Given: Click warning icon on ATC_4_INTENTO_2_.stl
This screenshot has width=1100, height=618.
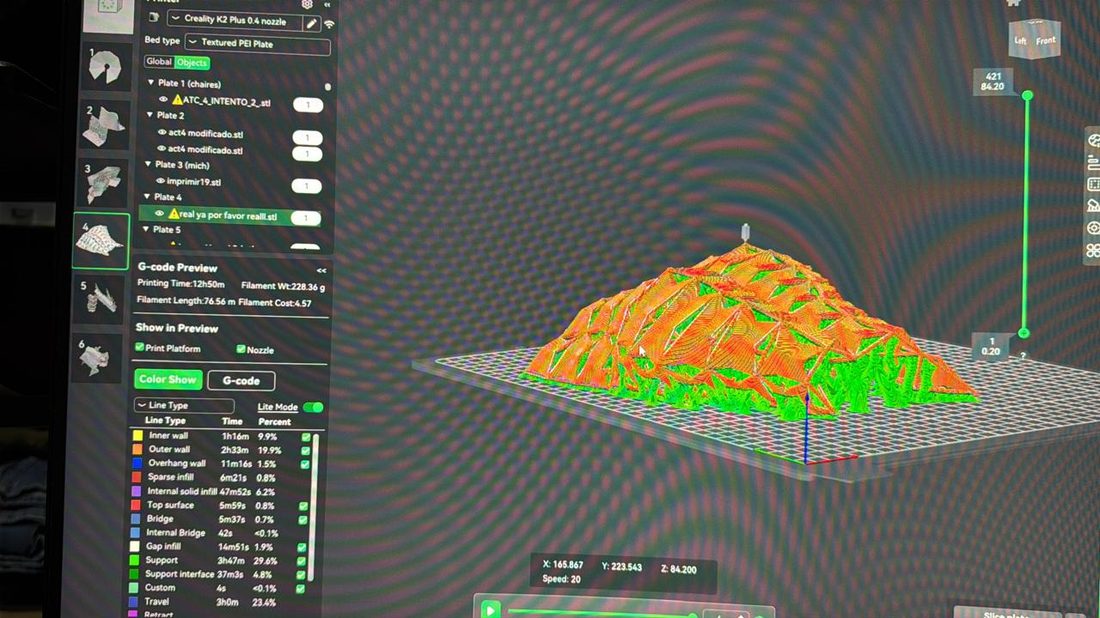Looking at the screenshot, I should coord(177,100).
